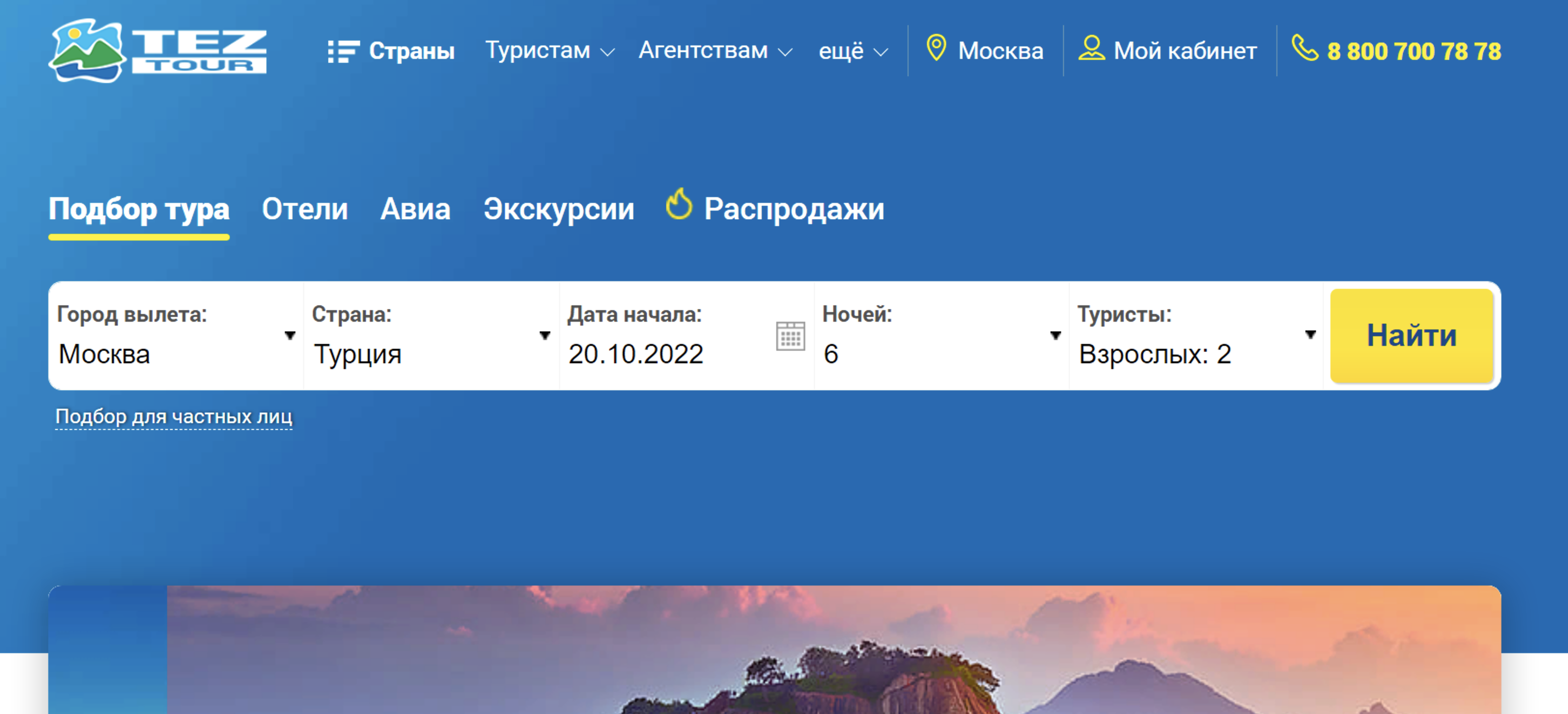Open the Страны list icon
This screenshot has height=714, width=1568.
point(343,51)
